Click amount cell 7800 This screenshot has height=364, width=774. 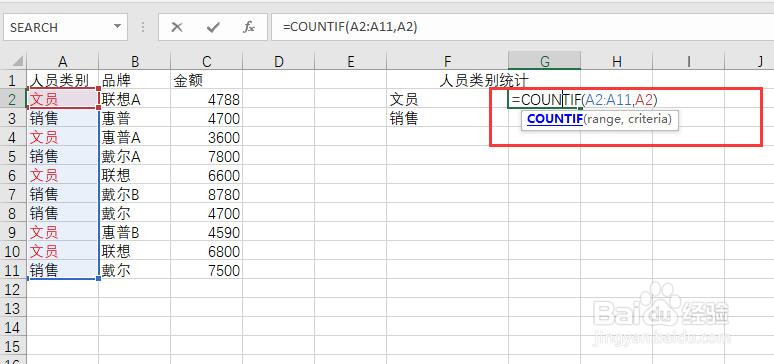[x=206, y=156]
